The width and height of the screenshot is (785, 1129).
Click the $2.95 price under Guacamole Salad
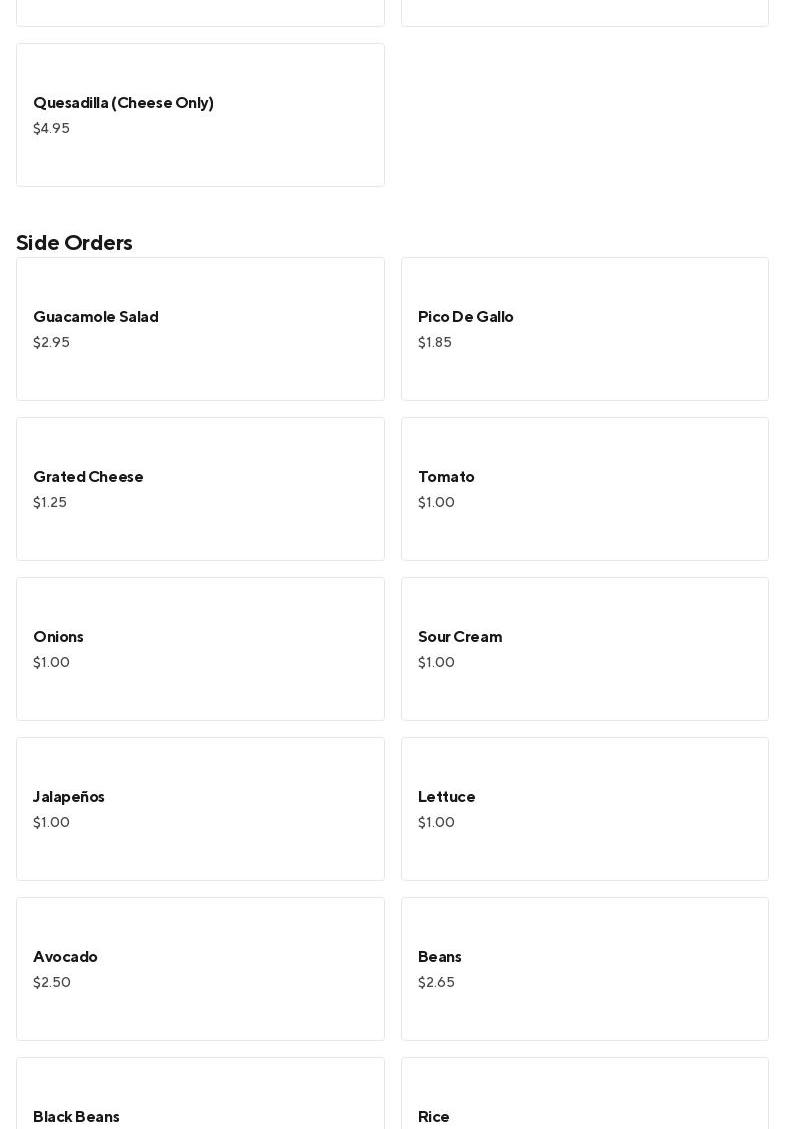[51, 343]
